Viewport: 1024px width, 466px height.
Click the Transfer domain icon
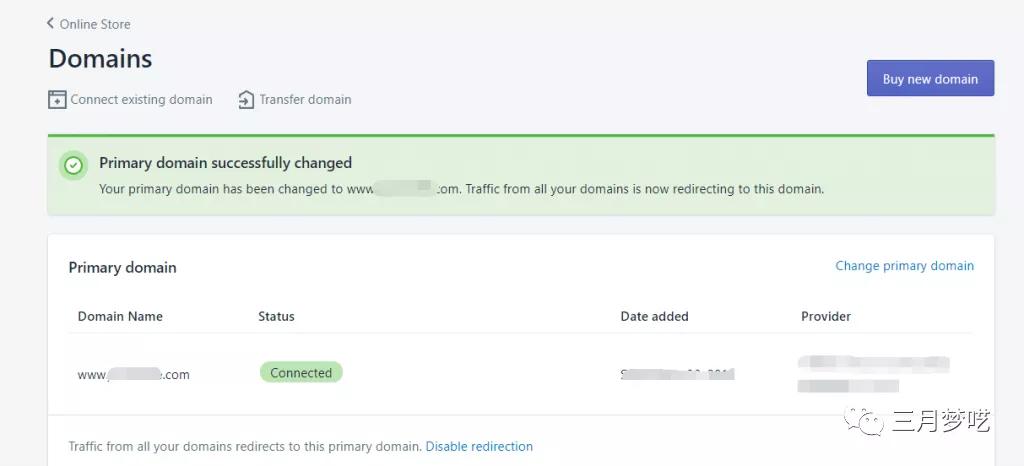click(x=246, y=99)
